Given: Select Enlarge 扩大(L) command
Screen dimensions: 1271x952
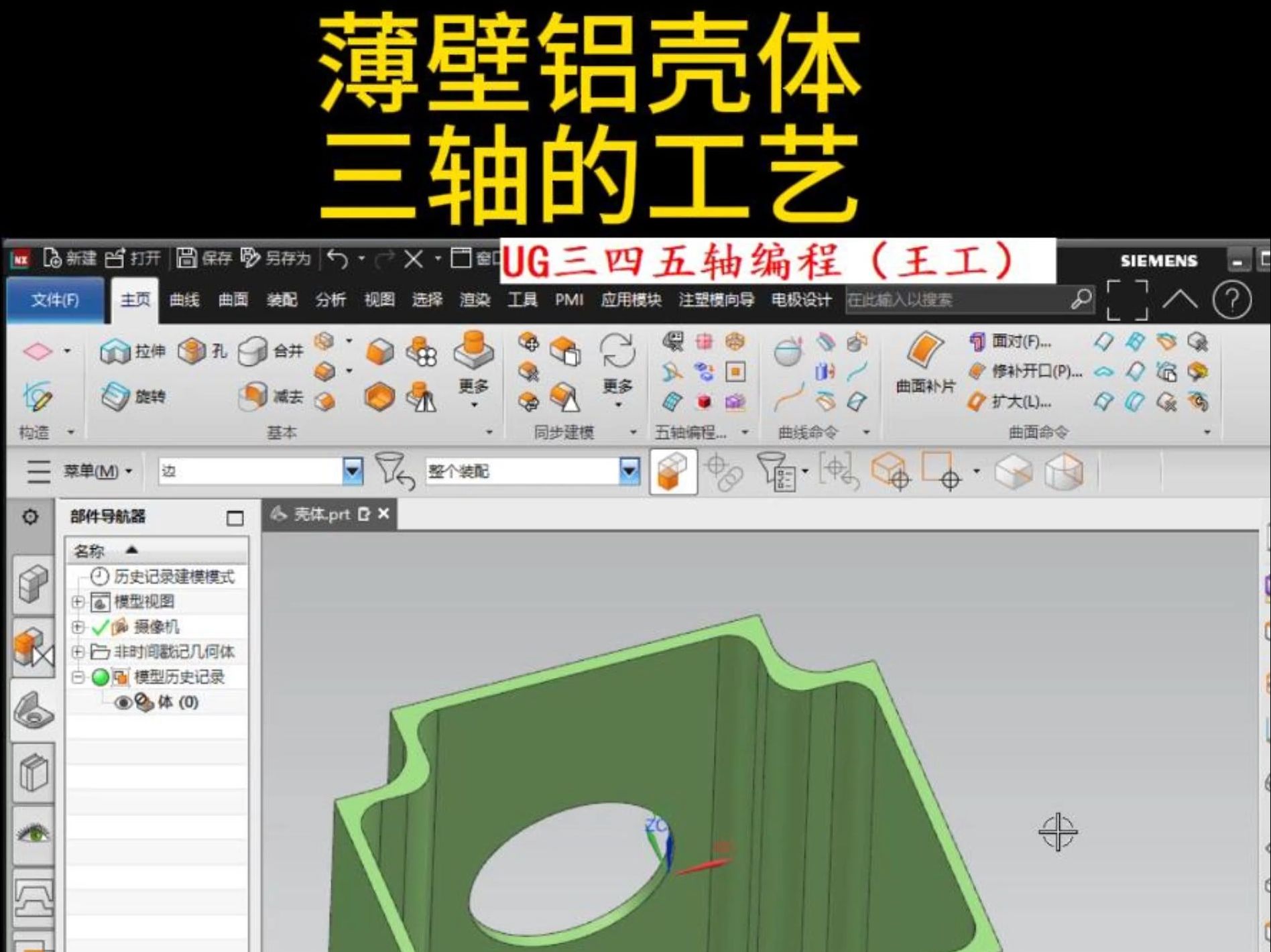Looking at the screenshot, I should click(1011, 402).
